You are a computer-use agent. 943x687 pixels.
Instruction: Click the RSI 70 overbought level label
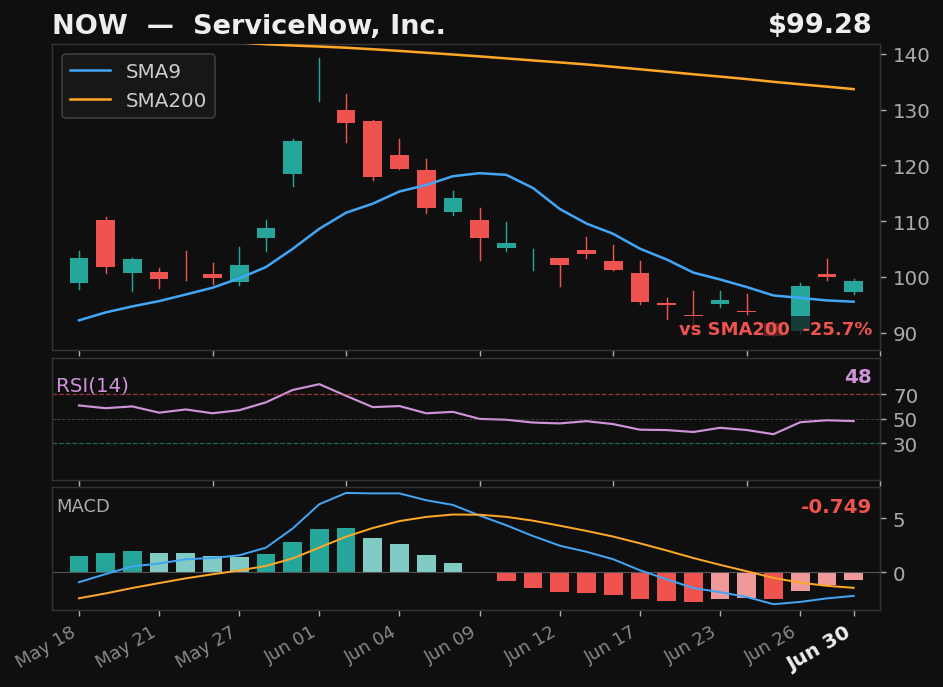point(906,396)
